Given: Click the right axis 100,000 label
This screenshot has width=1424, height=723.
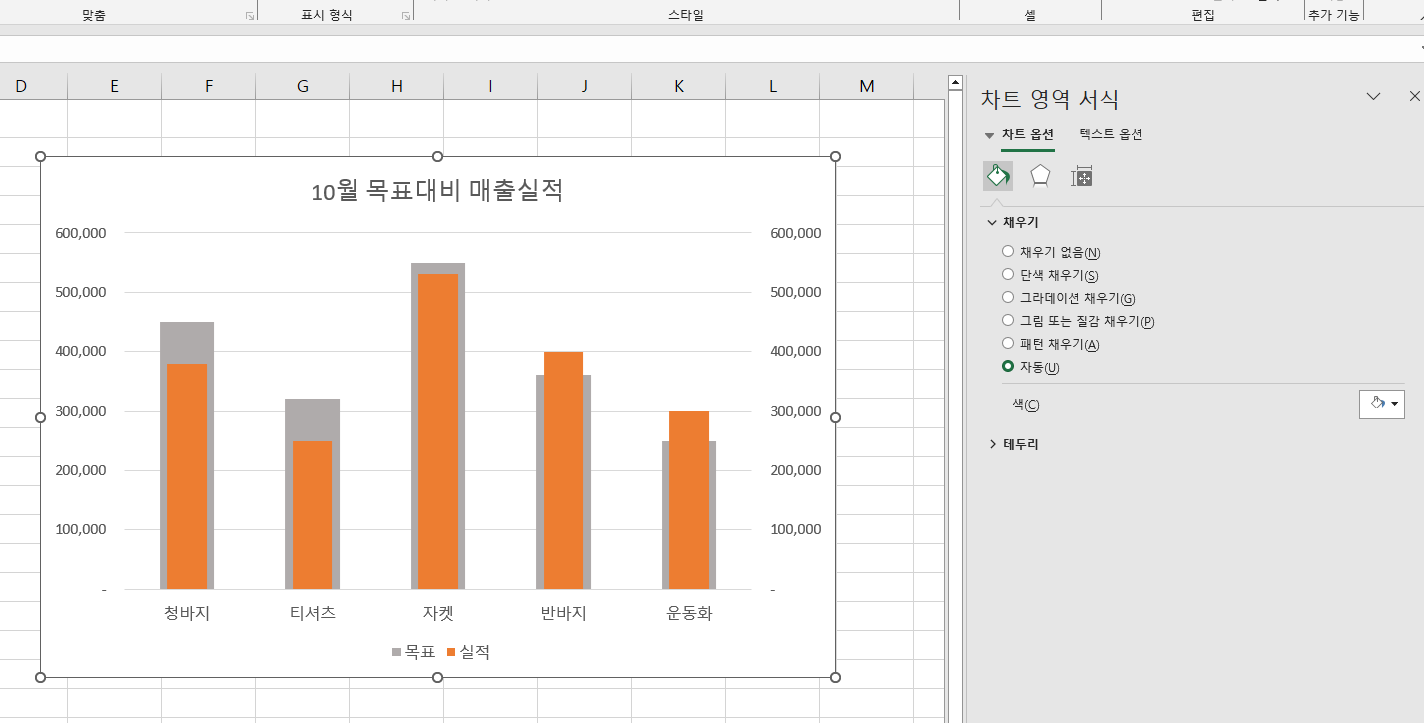Looking at the screenshot, I should pos(796,529).
